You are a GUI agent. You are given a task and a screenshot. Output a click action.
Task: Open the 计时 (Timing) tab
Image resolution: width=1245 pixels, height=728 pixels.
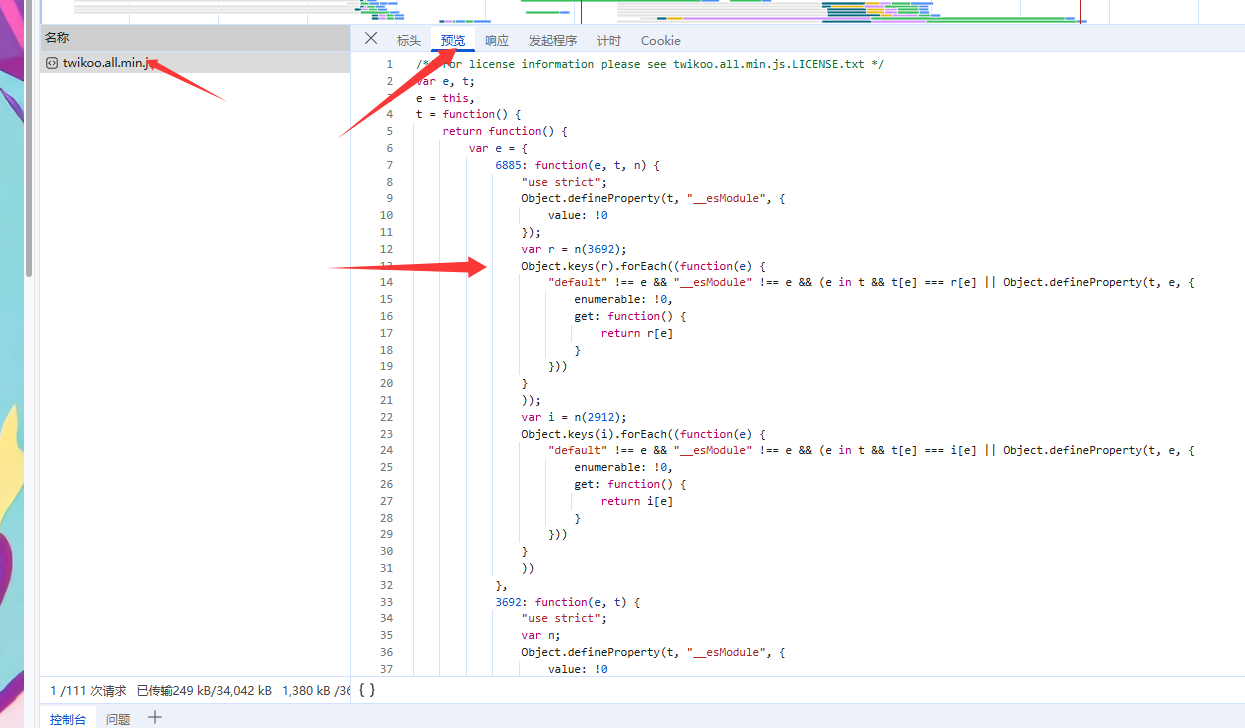click(x=608, y=41)
